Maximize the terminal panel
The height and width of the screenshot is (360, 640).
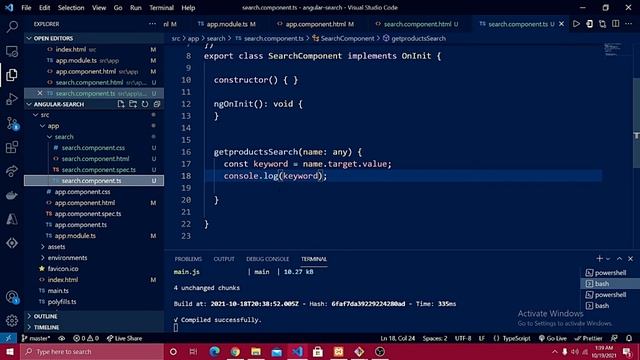pos(619,258)
